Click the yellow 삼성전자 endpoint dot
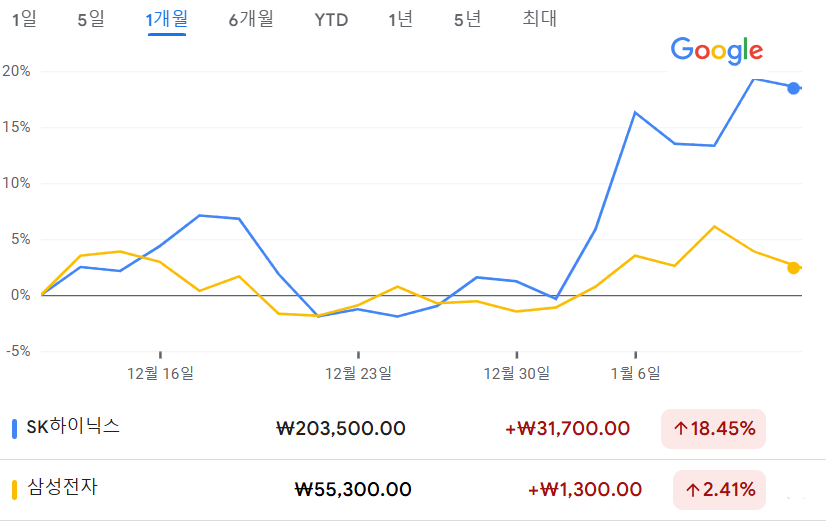The width and height of the screenshot is (837, 527). (x=794, y=268)
